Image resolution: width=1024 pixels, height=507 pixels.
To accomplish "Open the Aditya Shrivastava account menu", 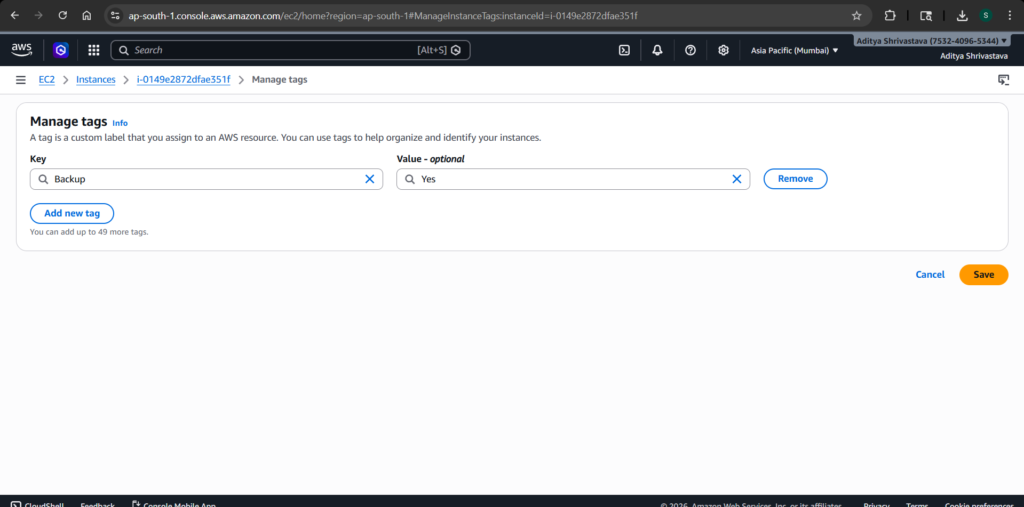I will [932, 41].
